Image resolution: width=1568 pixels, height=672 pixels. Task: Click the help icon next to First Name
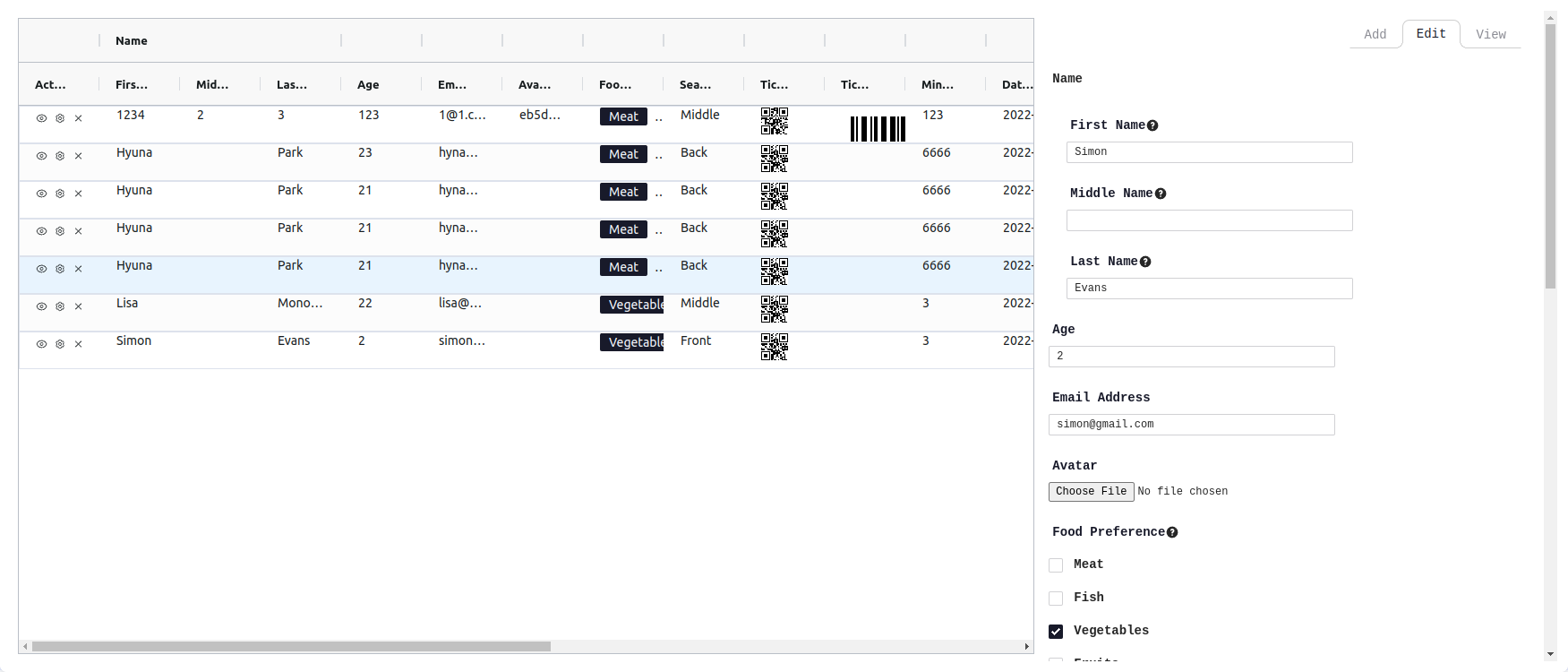[1152, 125]
